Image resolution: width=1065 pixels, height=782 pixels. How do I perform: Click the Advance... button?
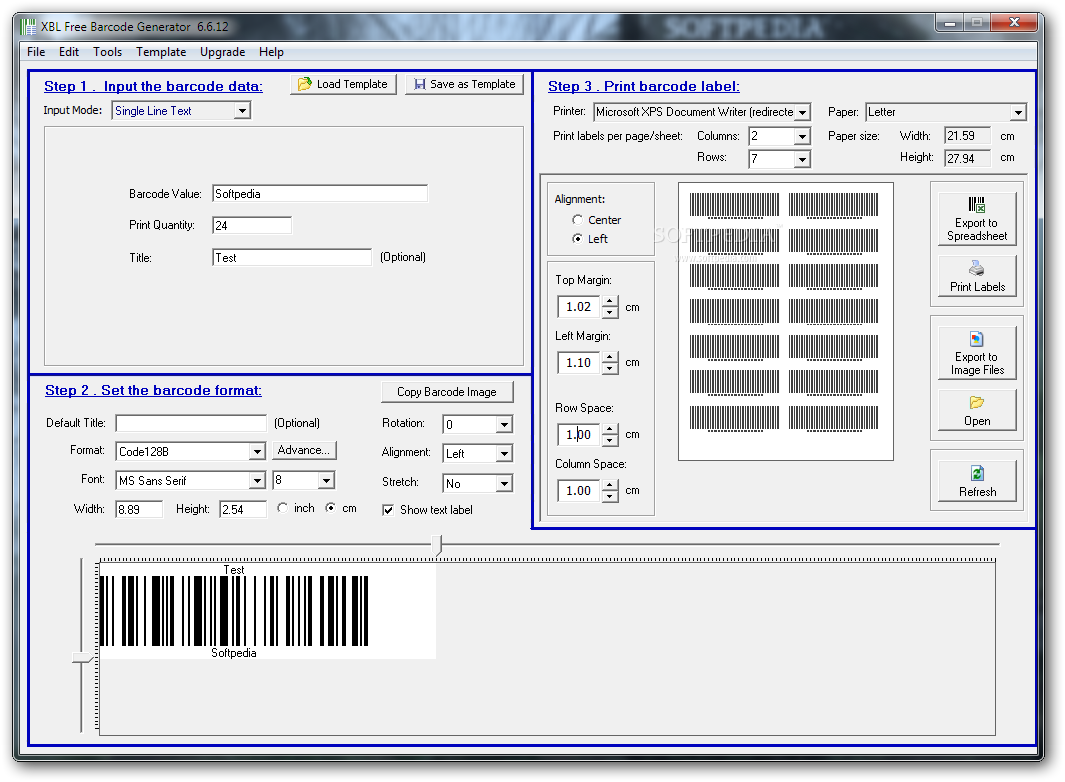pos(304,450)
